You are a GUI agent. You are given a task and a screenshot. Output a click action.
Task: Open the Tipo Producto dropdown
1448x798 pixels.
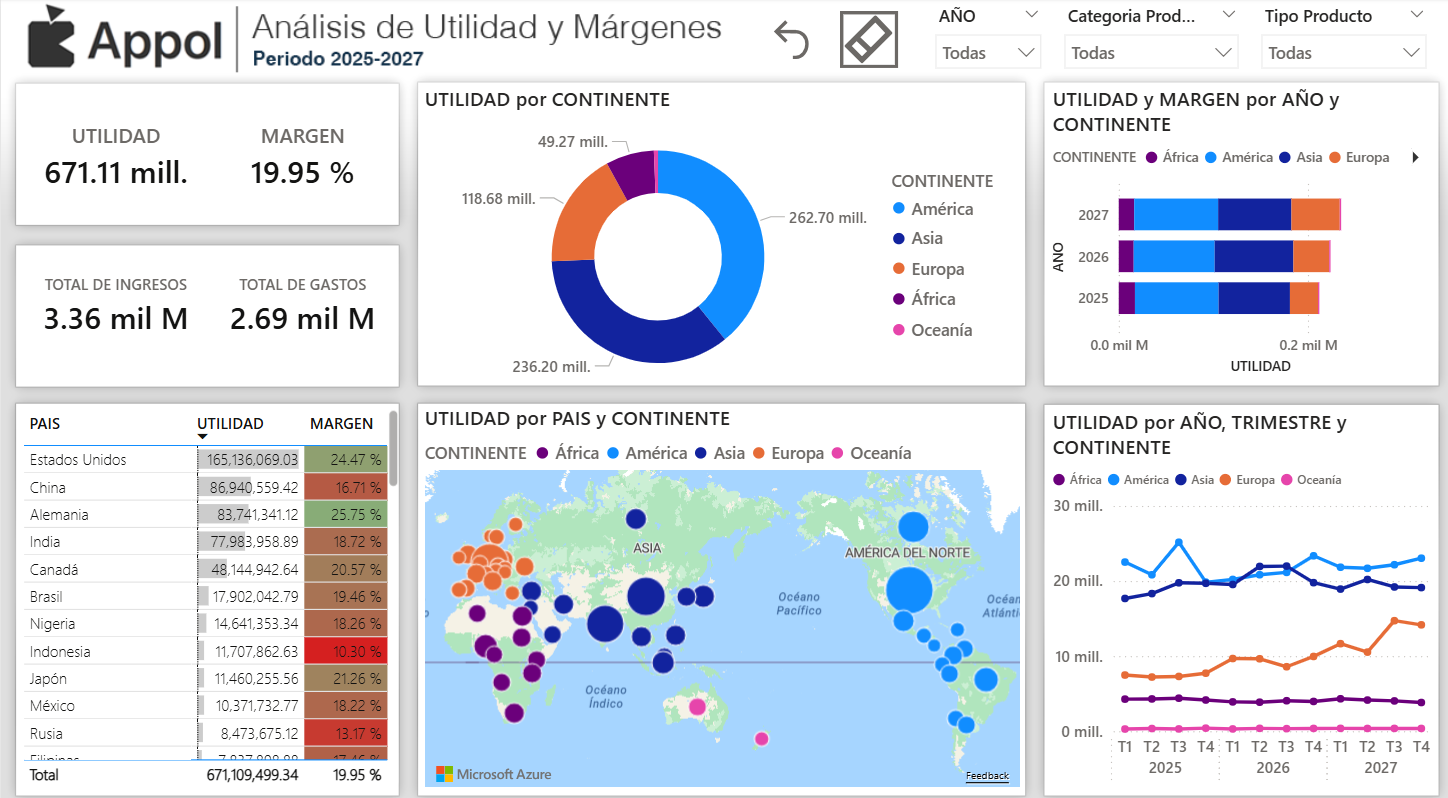1417,16
